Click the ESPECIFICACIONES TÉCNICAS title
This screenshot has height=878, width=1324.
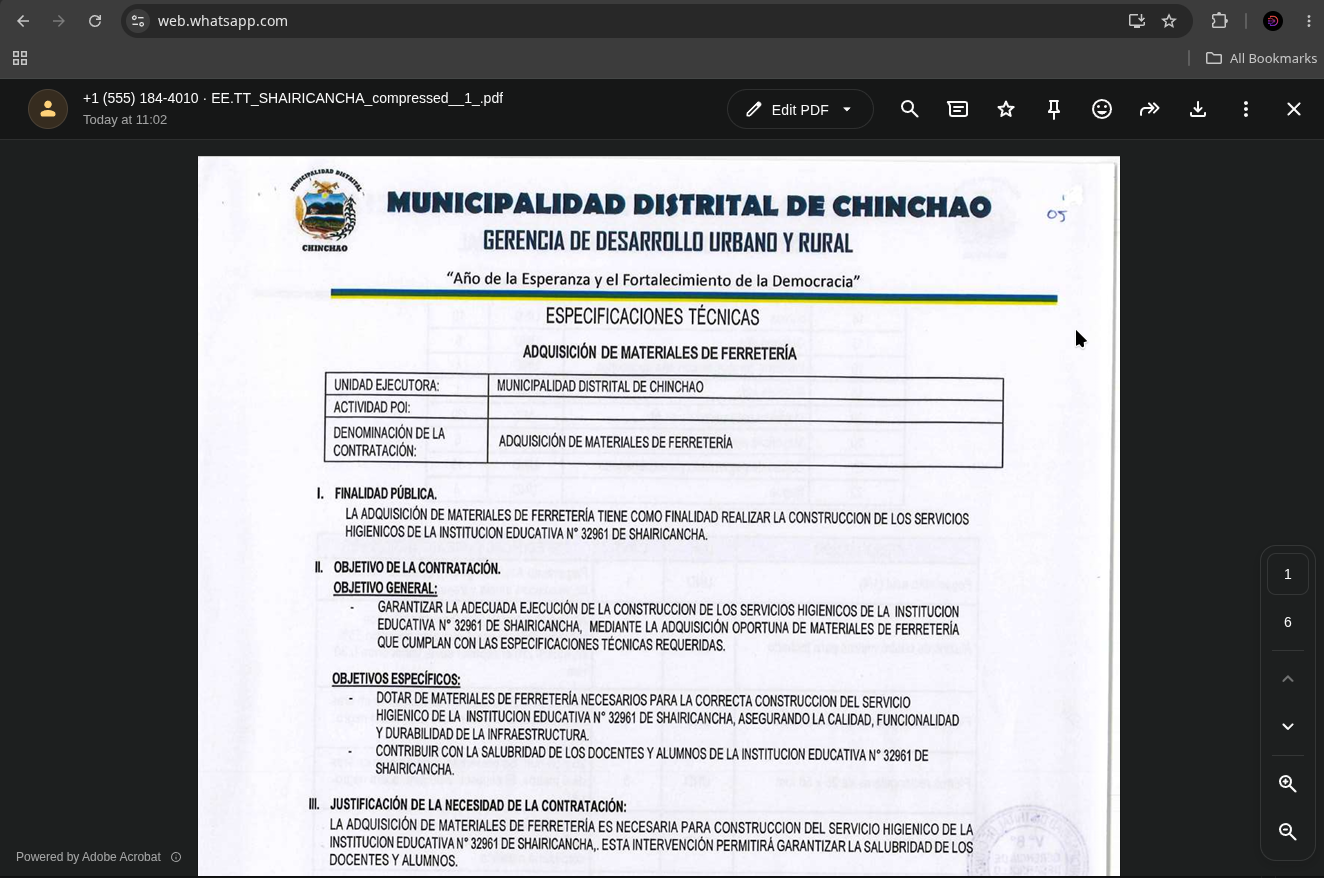653,317
